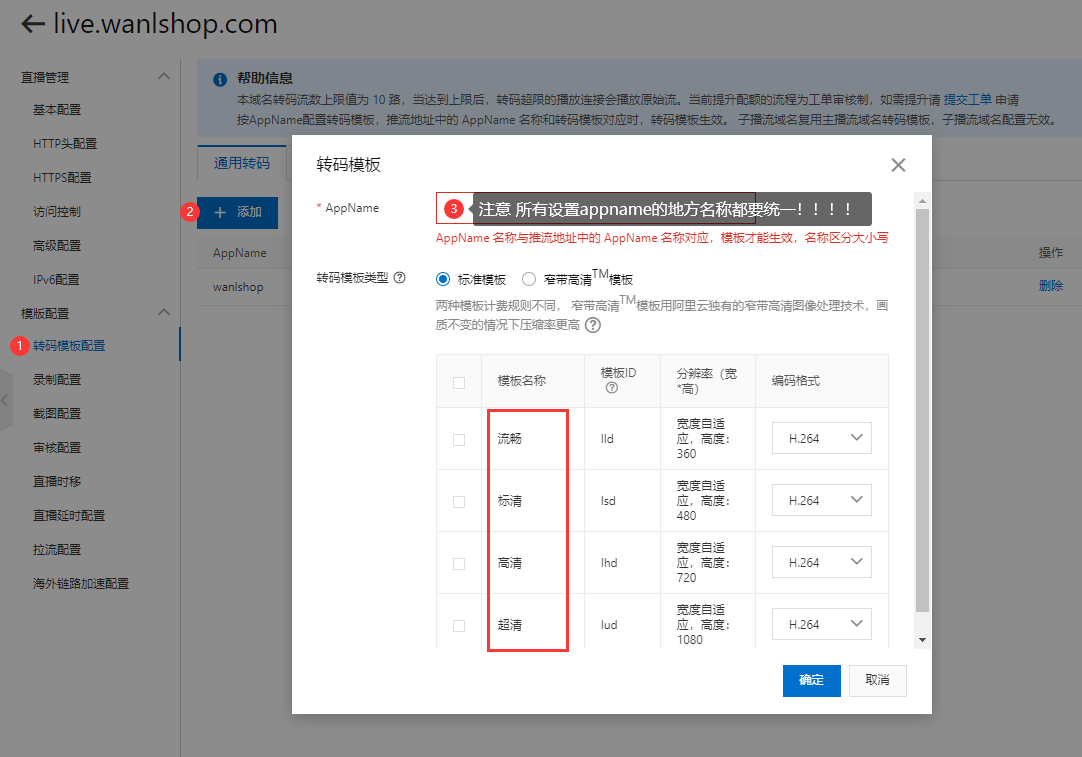1082x757 pixels.
Task: Open 截图配置 in the sidebar
Action: click(x=57, y=413)
